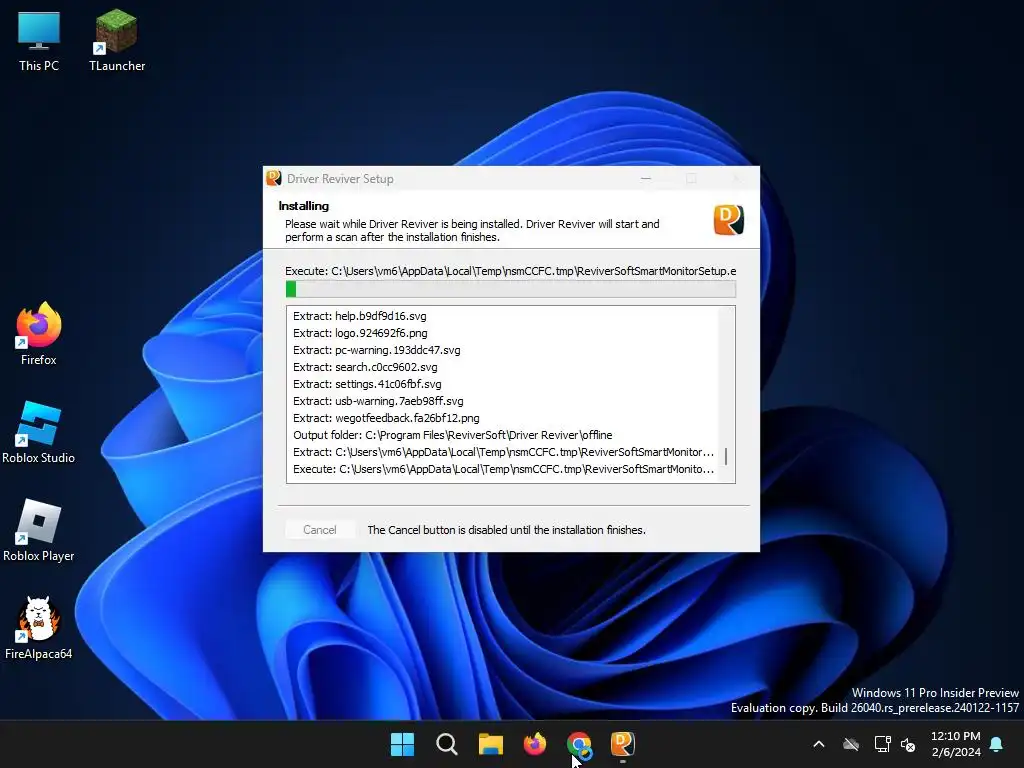
Task: Click the Chrome icon in the taskbar
Action: tap(579, 744)
